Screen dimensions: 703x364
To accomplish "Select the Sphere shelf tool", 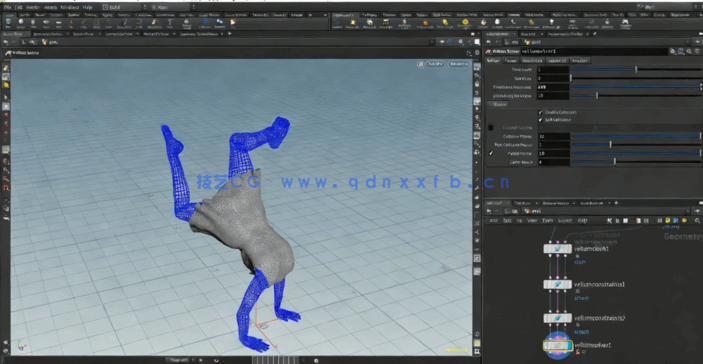I will tap(21, 23).
